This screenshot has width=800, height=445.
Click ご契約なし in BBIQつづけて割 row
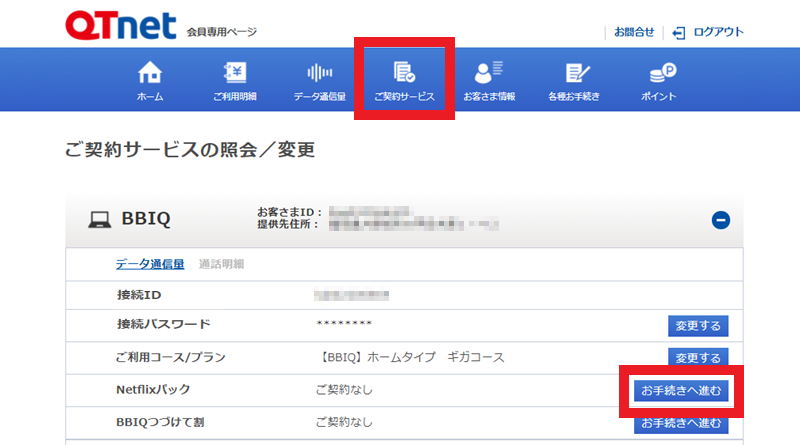(x=344, y=423)
